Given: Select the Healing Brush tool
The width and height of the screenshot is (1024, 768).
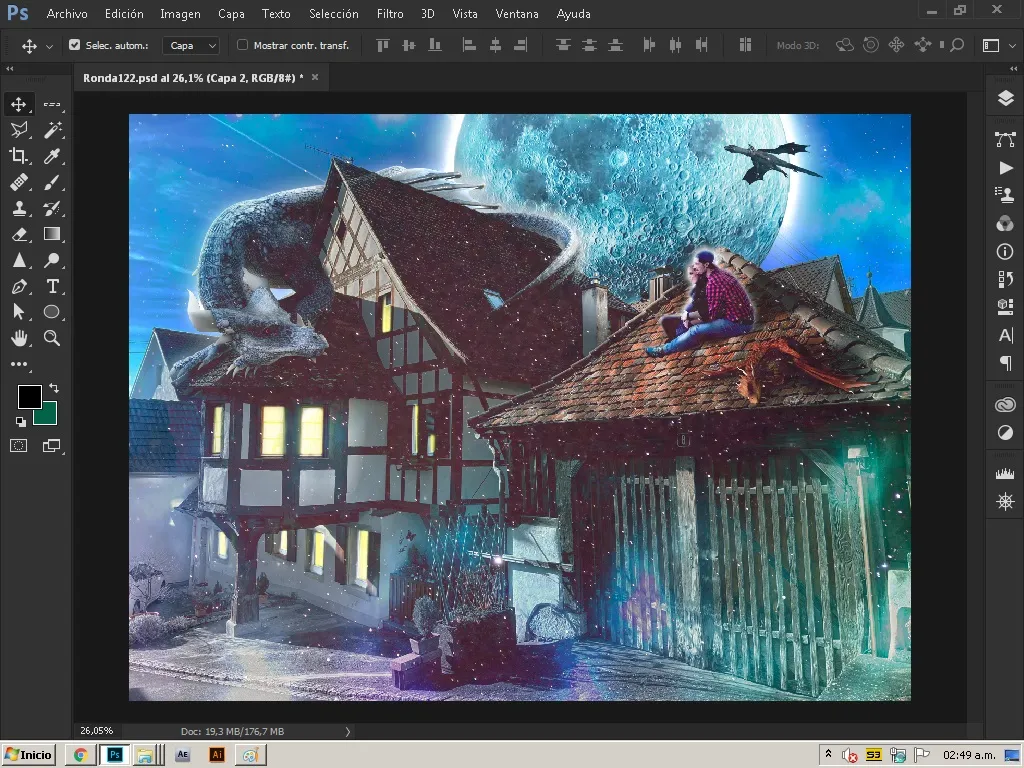Looking at the screenshot, I should click(19, 182).
